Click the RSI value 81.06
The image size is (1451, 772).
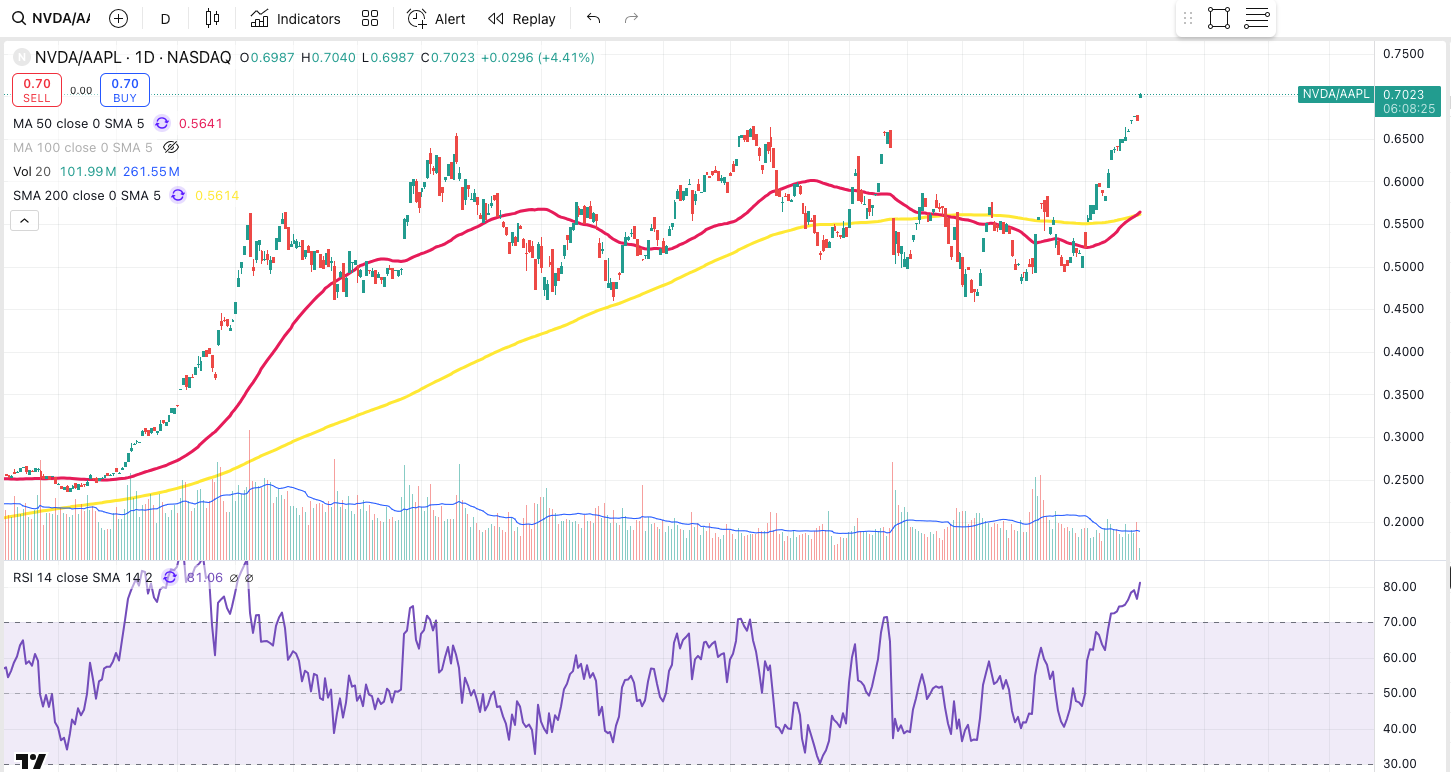[204, 578]
